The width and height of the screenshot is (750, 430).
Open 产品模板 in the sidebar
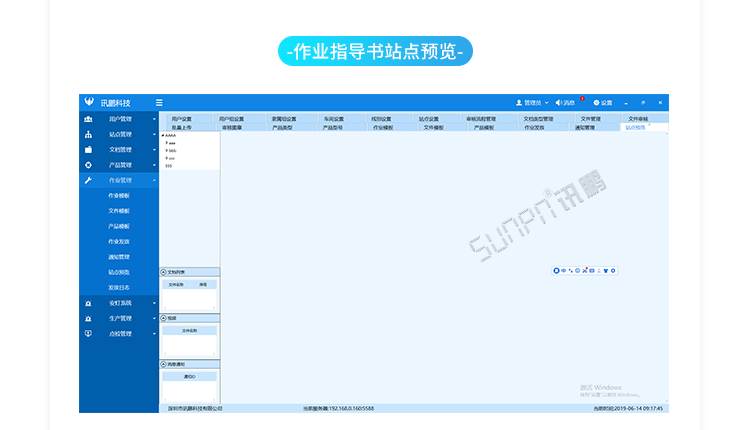pyautogui.click(x=119, y=226)
